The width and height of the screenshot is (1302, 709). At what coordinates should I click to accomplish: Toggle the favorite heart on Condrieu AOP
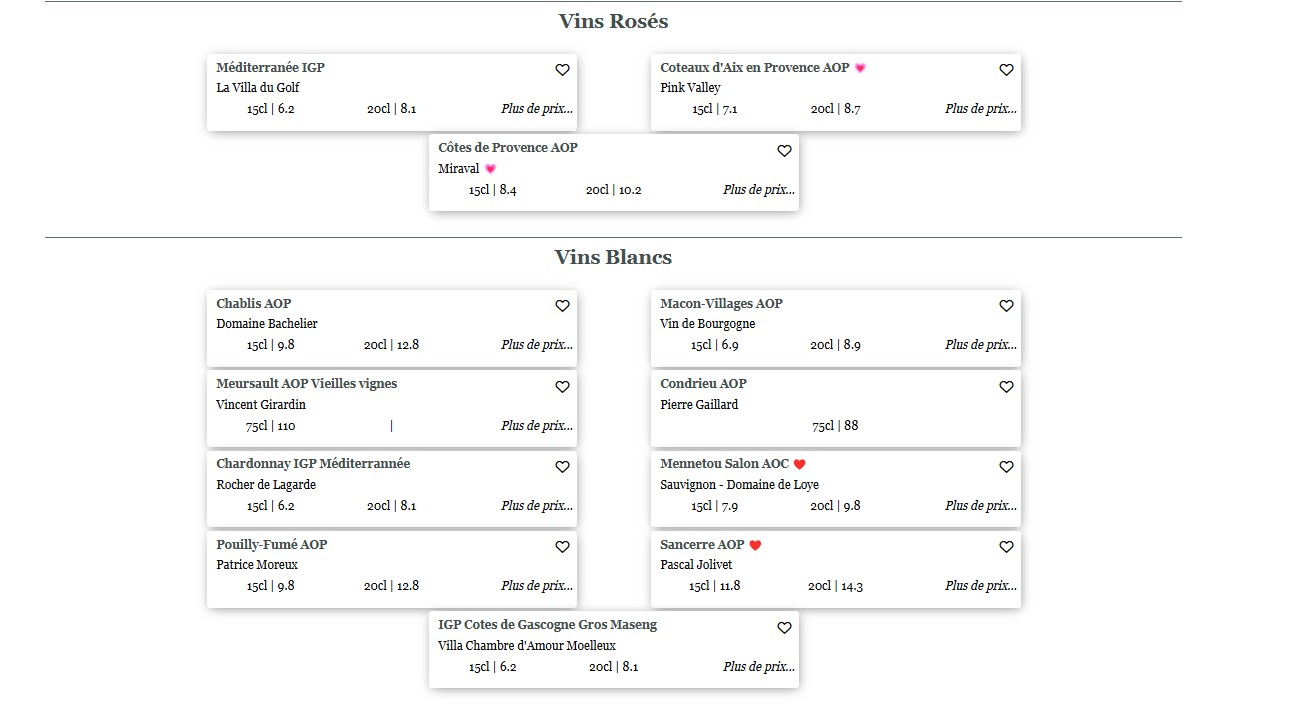tap(1006, 387)
